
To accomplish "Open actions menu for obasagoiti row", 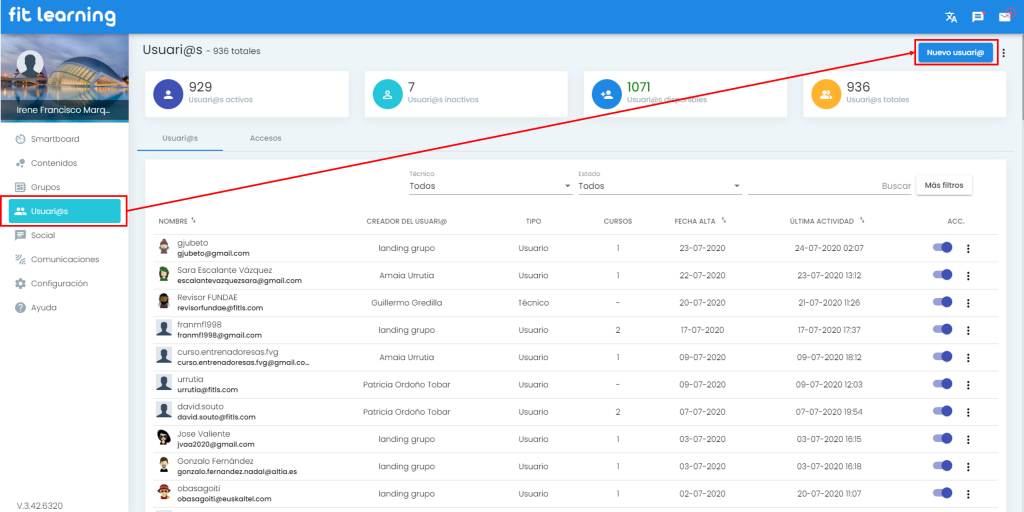I will tap(968, 494).
